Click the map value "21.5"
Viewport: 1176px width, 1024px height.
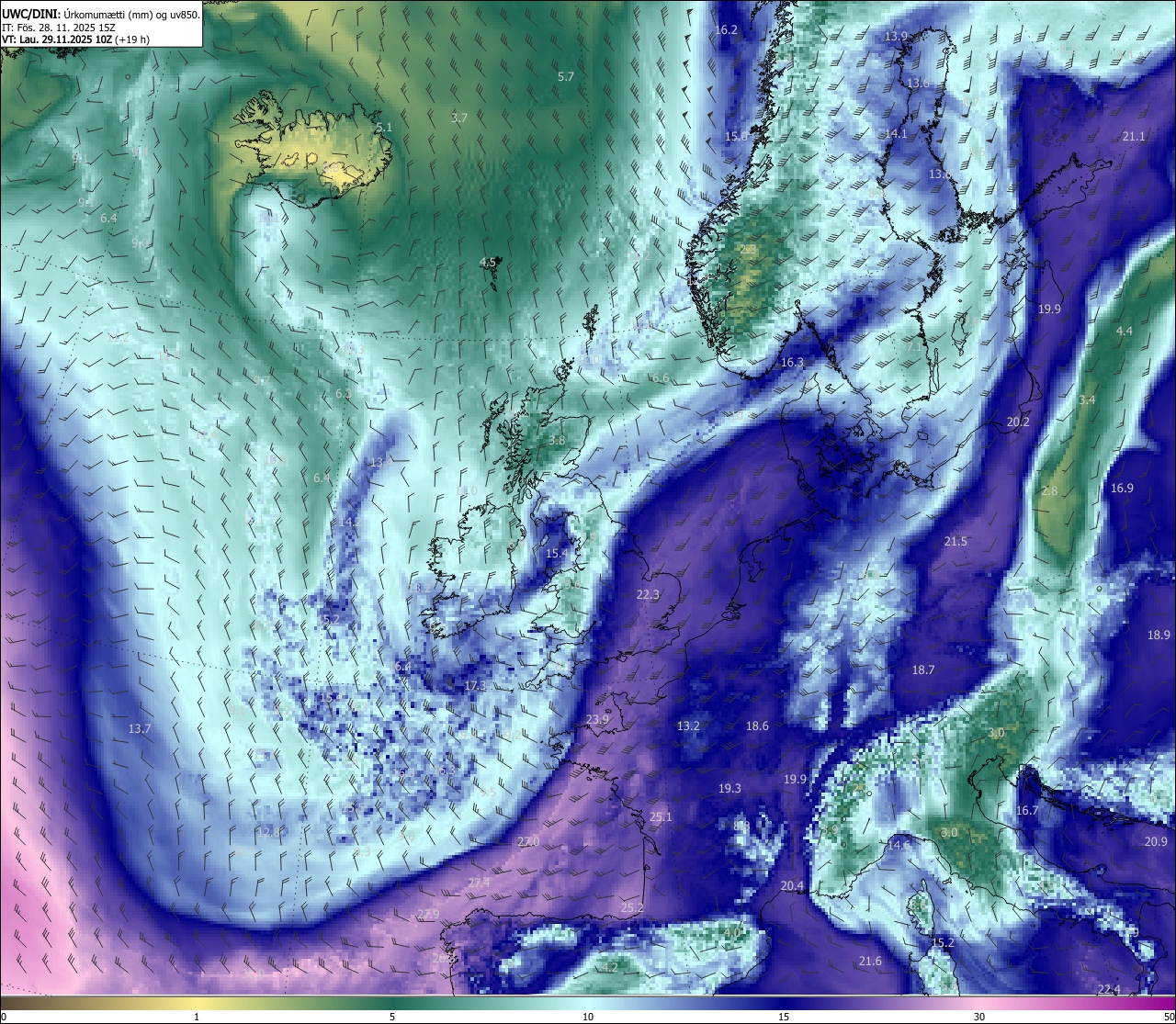955,542
